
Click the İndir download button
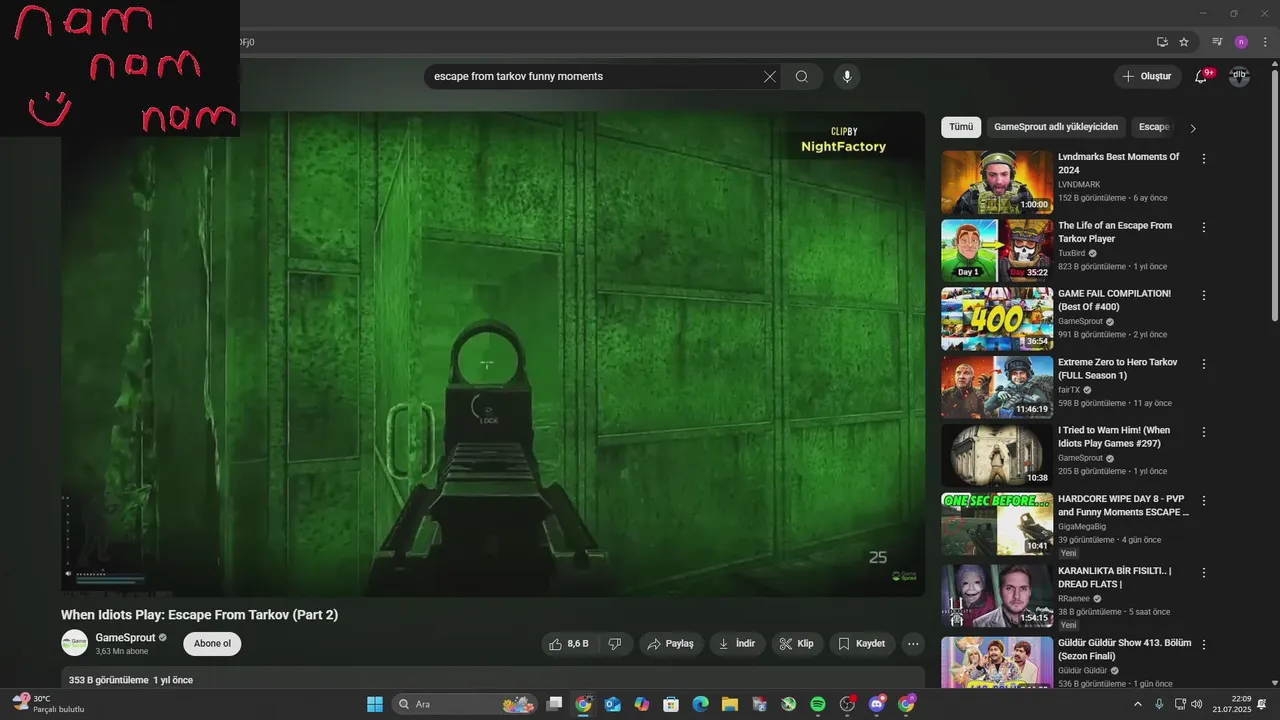pyautogui.click(x=737, y=644)
